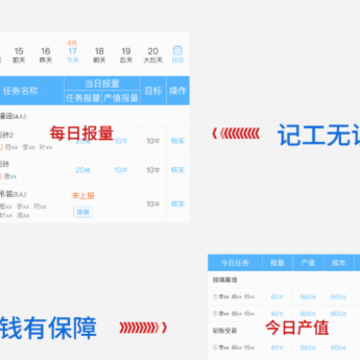Click the 800元 成本 value
This screenshot has width=360, height=360.
click(338, 314)
